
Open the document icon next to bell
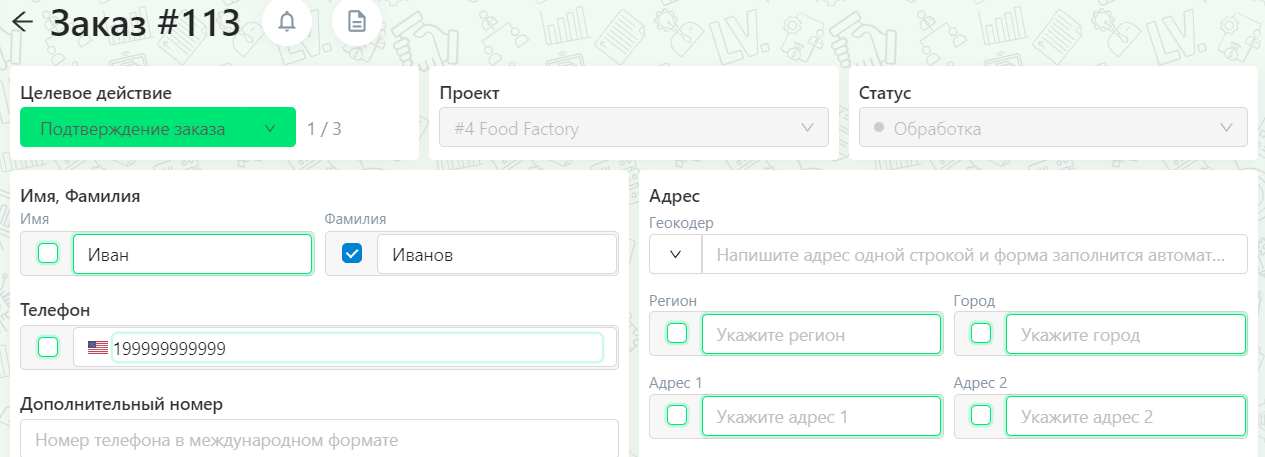[357, 21]
